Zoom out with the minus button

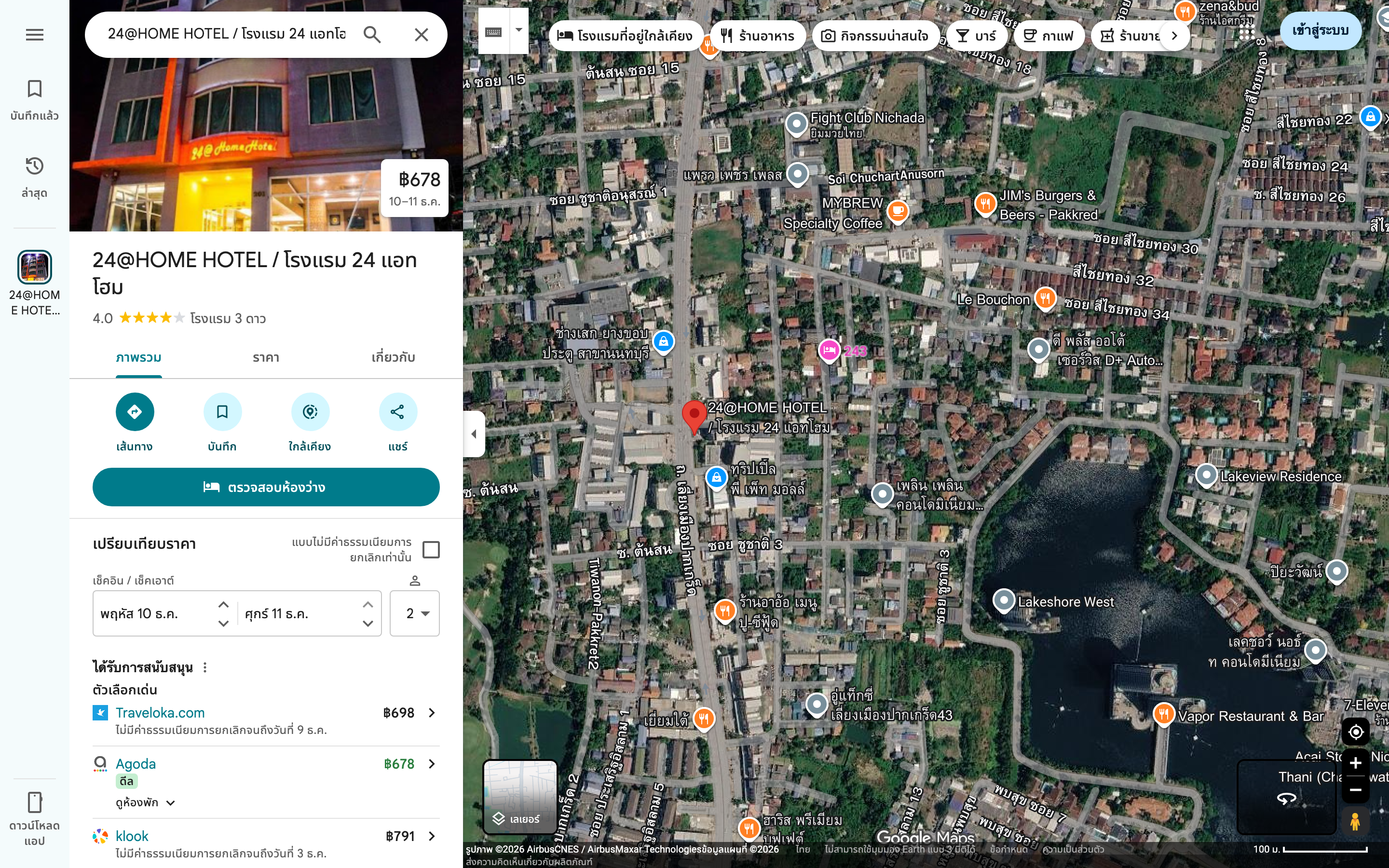point(1356,790)
